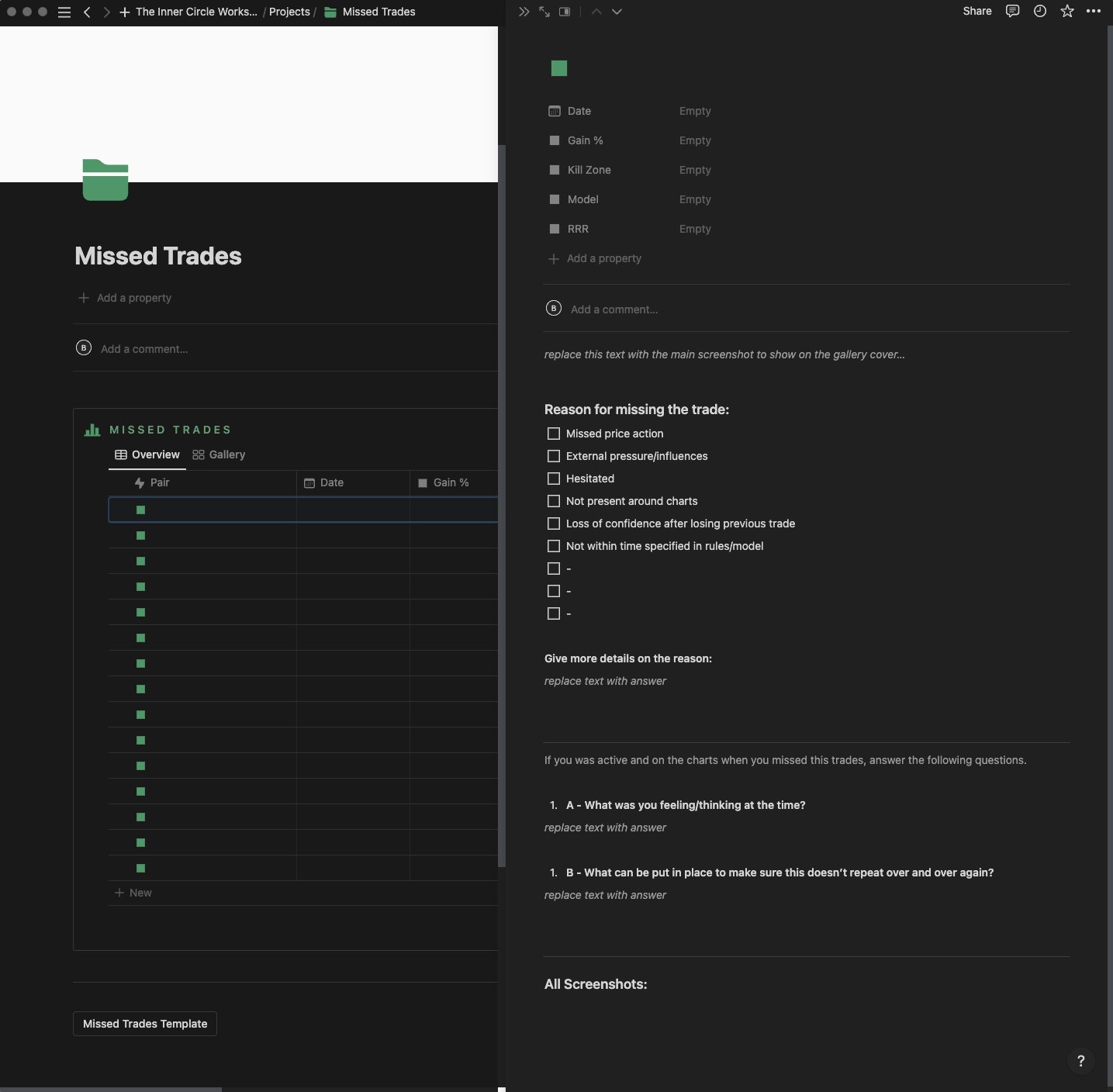Screen dimensions: 1113x1092
Task: Go to previous page with up chevron
Action: [596, 11]
